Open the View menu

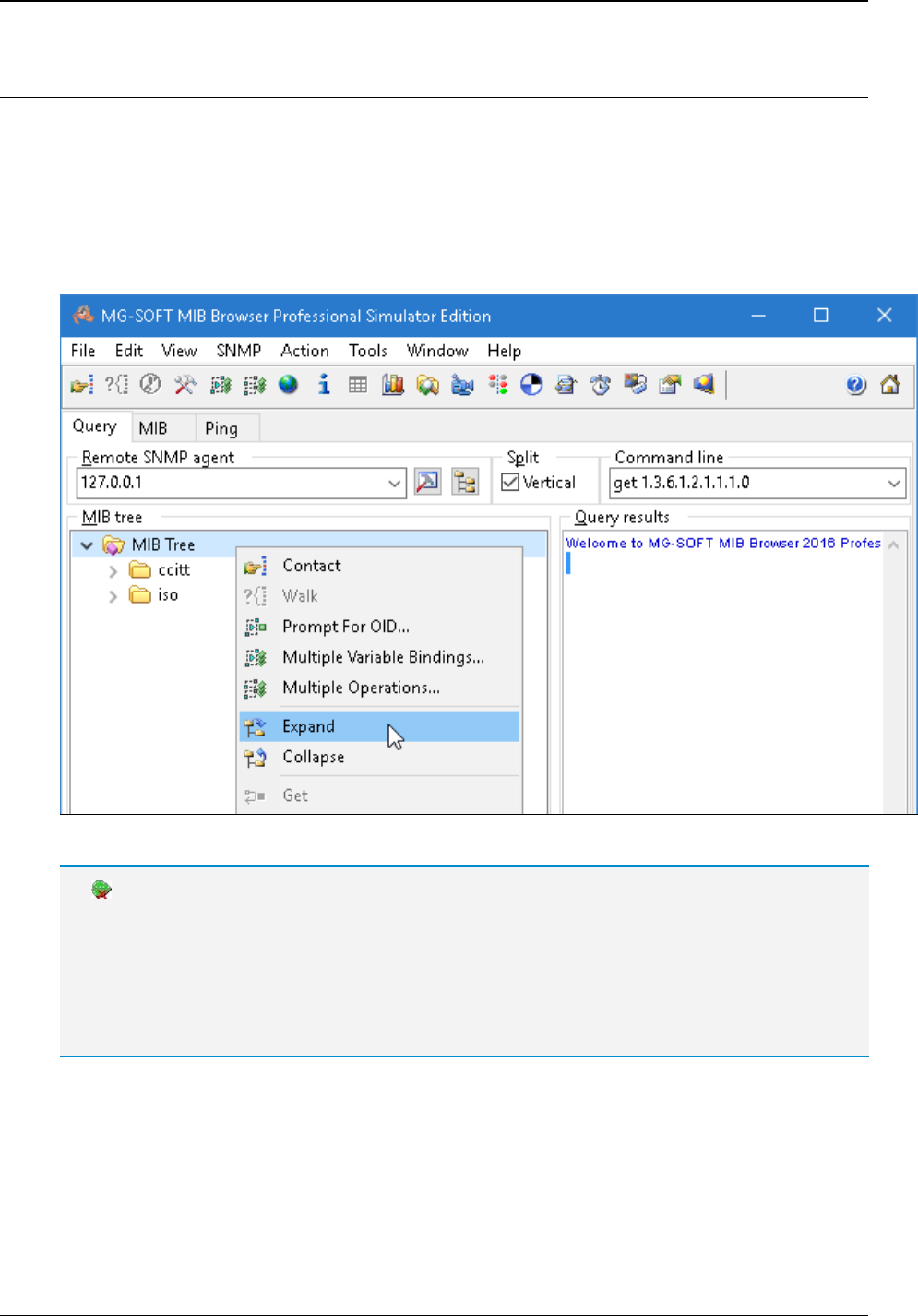[x=179, y=351]
